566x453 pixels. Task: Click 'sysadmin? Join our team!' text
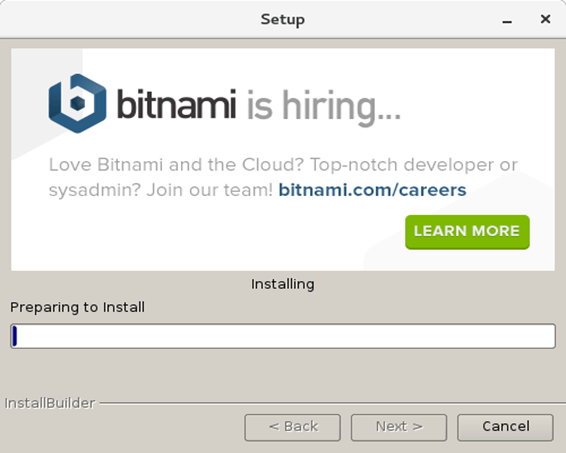[x=161, y=190]
